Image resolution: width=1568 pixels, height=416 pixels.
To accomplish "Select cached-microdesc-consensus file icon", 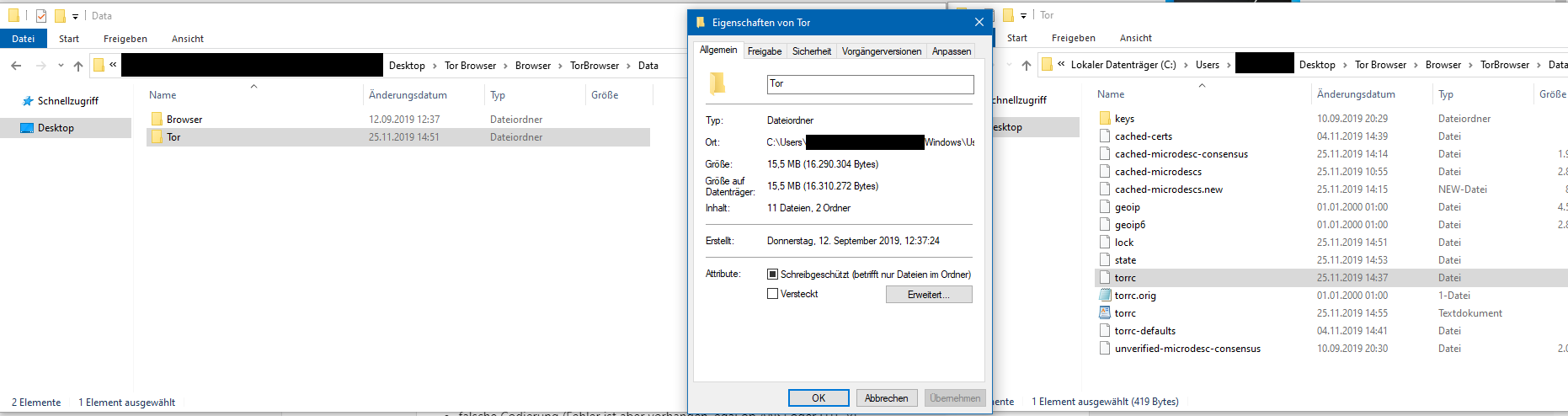I will (x=1105, y=154).
